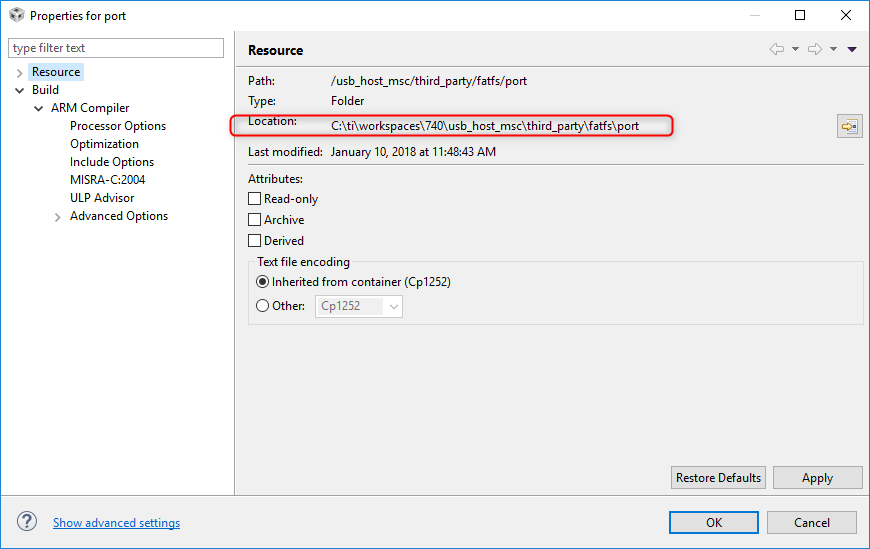Viewport: 870px width, 549px height.
Task: Open the Cp1252 encoding combo box
Action: pos(359,306)
